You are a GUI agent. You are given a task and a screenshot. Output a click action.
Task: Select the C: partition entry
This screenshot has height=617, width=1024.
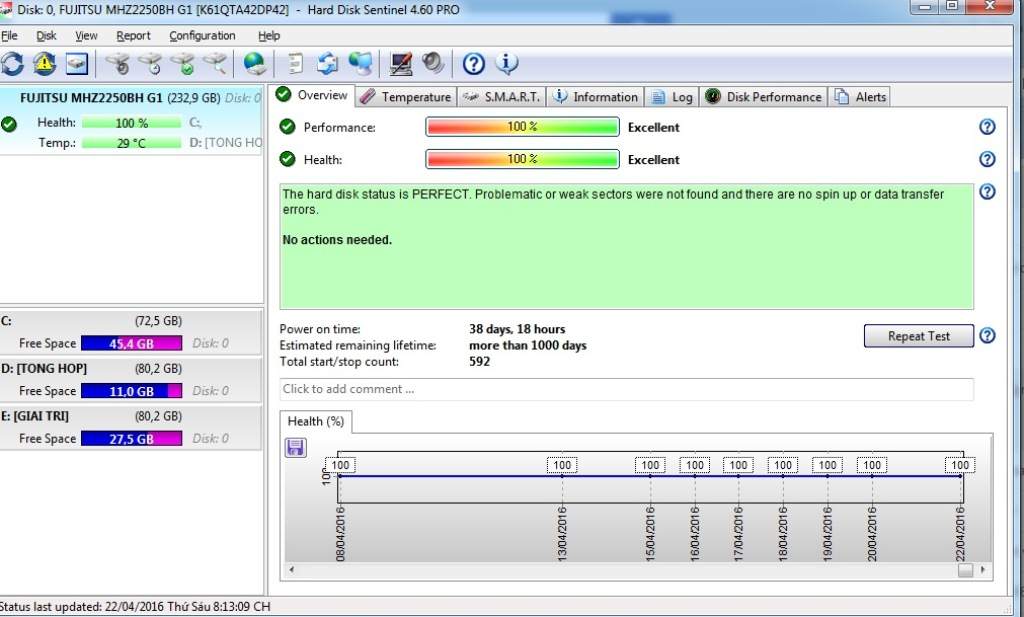point(131,332)
